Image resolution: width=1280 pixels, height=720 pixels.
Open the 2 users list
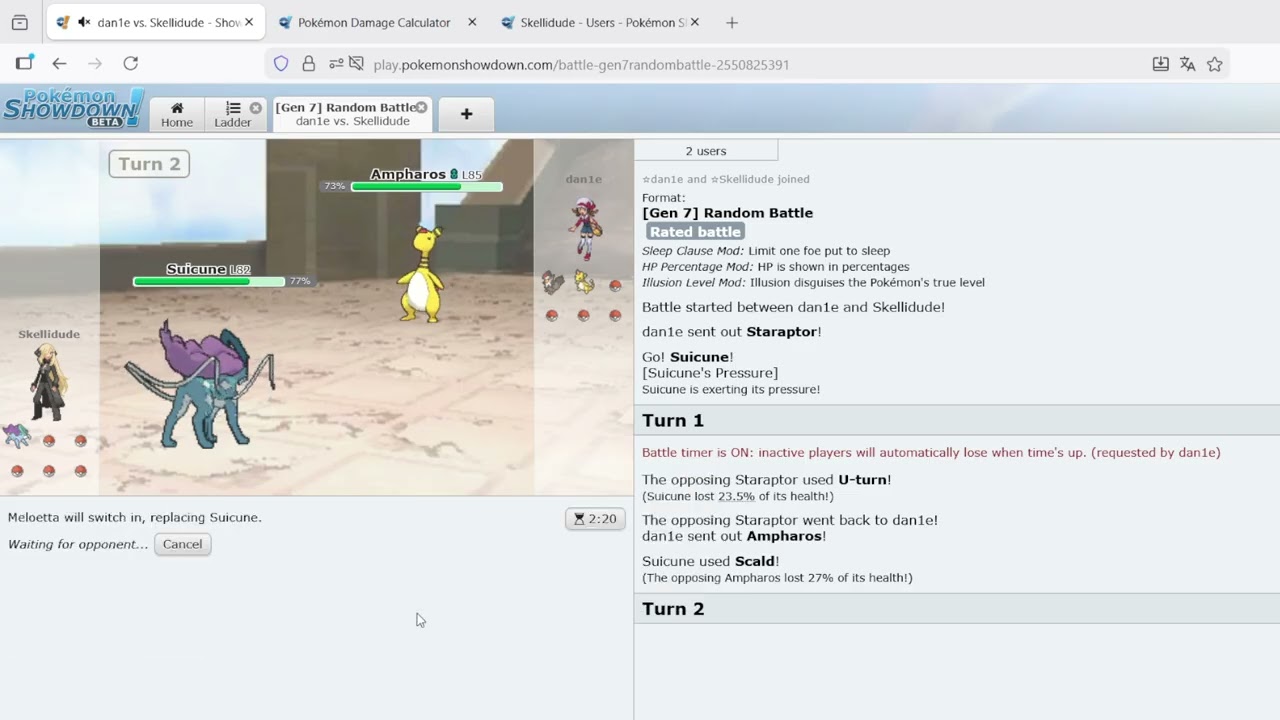tap(706, 151)
